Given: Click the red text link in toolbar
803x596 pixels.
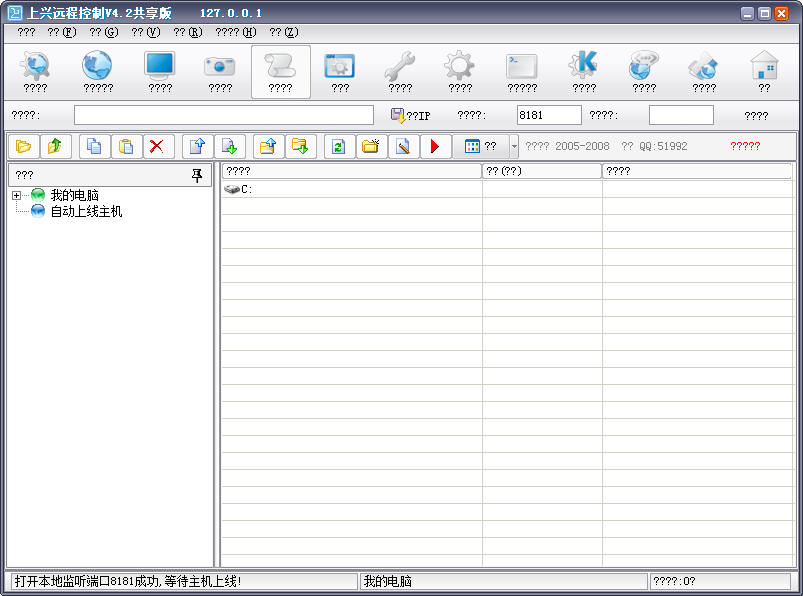Looking at the screenshot, I should [745, 146].
